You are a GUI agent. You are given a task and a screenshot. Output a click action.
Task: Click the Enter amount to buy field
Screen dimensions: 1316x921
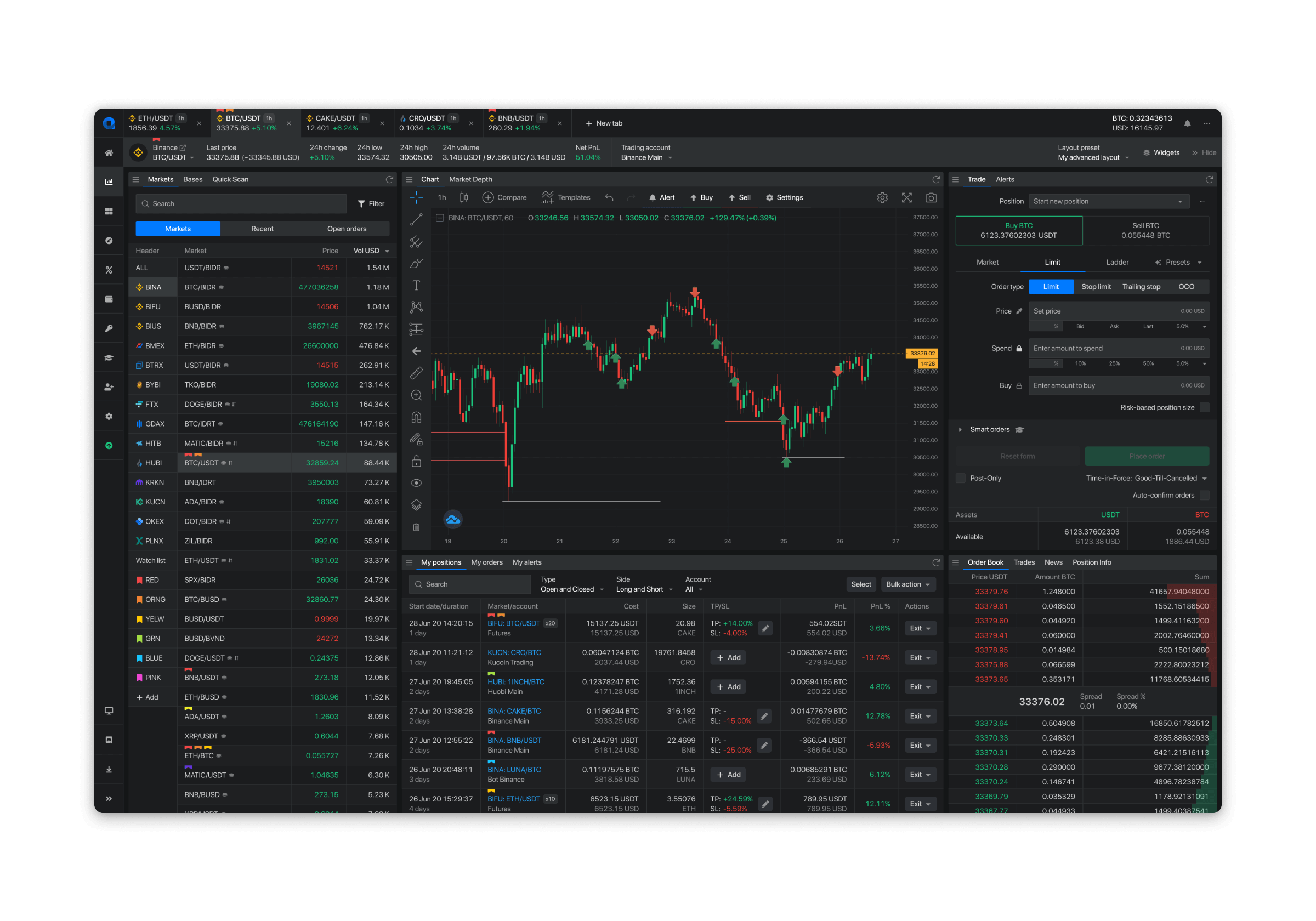point(1118,386)
